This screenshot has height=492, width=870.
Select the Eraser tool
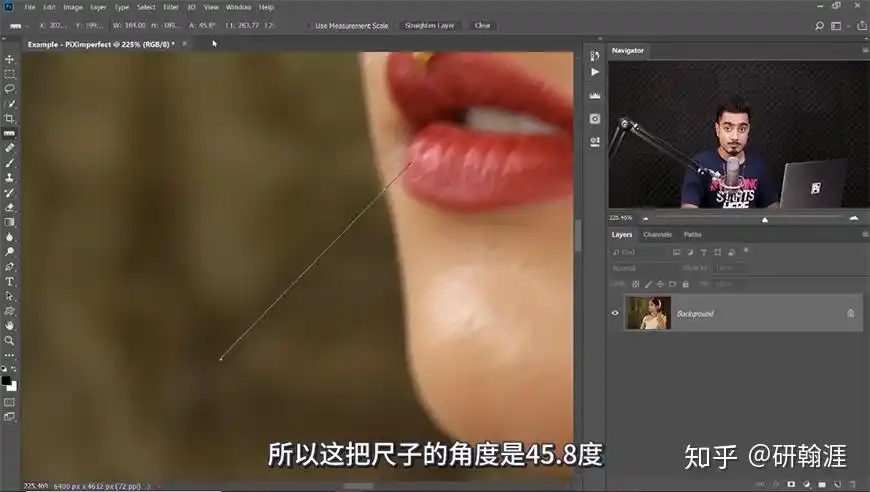click(9, 207)
